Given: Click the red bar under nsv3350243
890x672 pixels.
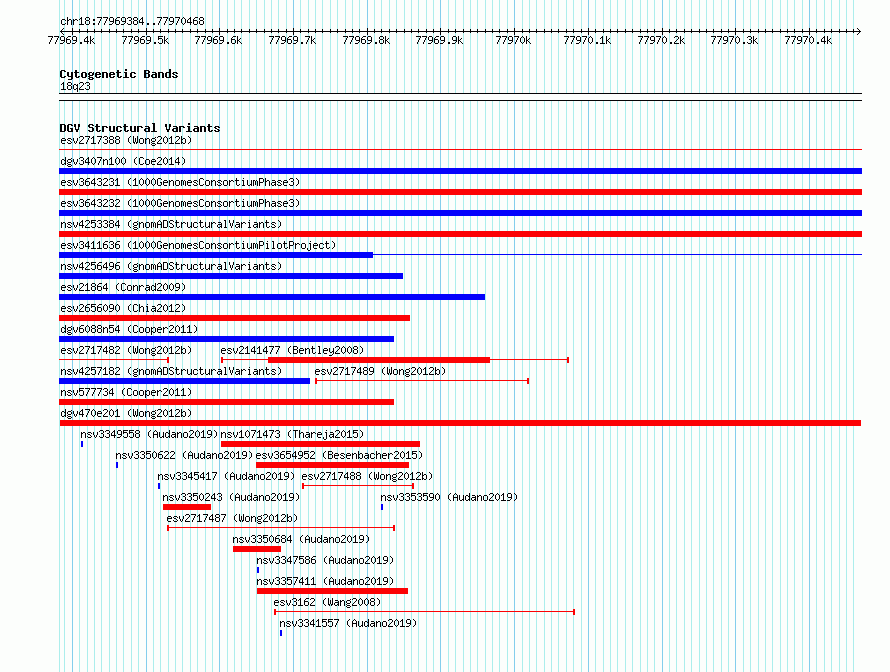Looking at the screenshot, I should tap(187, 507).
